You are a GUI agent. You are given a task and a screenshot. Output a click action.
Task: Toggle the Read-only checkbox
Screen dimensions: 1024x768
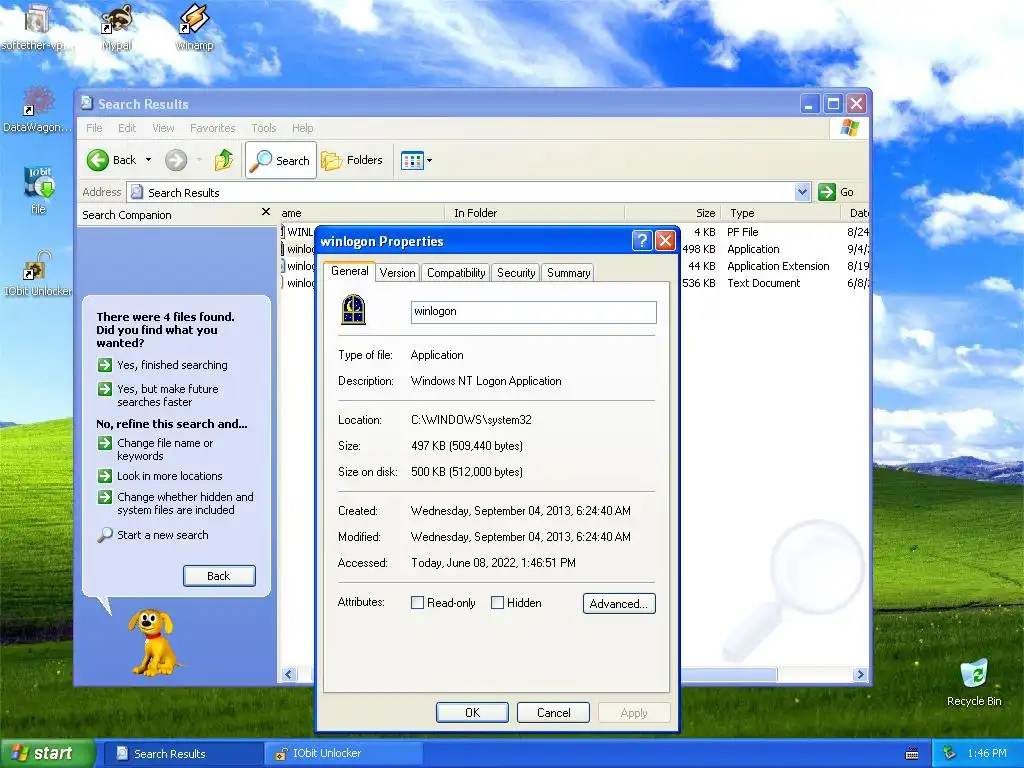417,603
